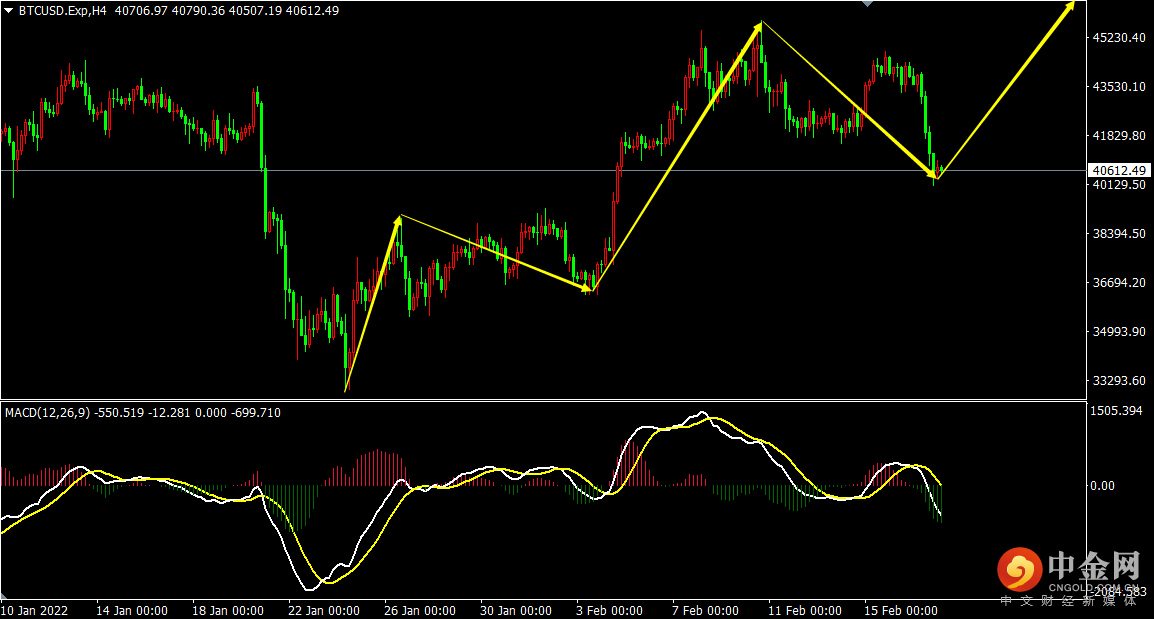Click the arrowhead at the 10 Feb high
Image resolution: width=1154 pixels, height=619 pixels.
pos(757,29)
